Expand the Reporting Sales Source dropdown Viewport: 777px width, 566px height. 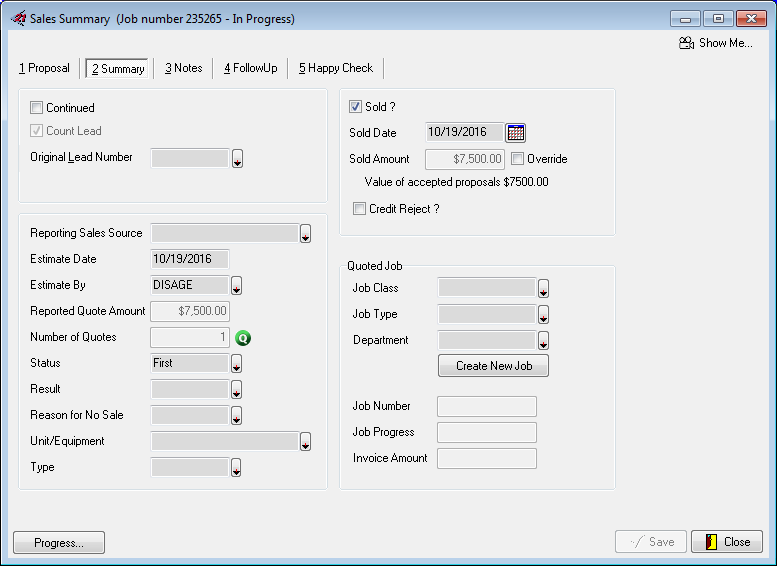(x=305, y=233)
